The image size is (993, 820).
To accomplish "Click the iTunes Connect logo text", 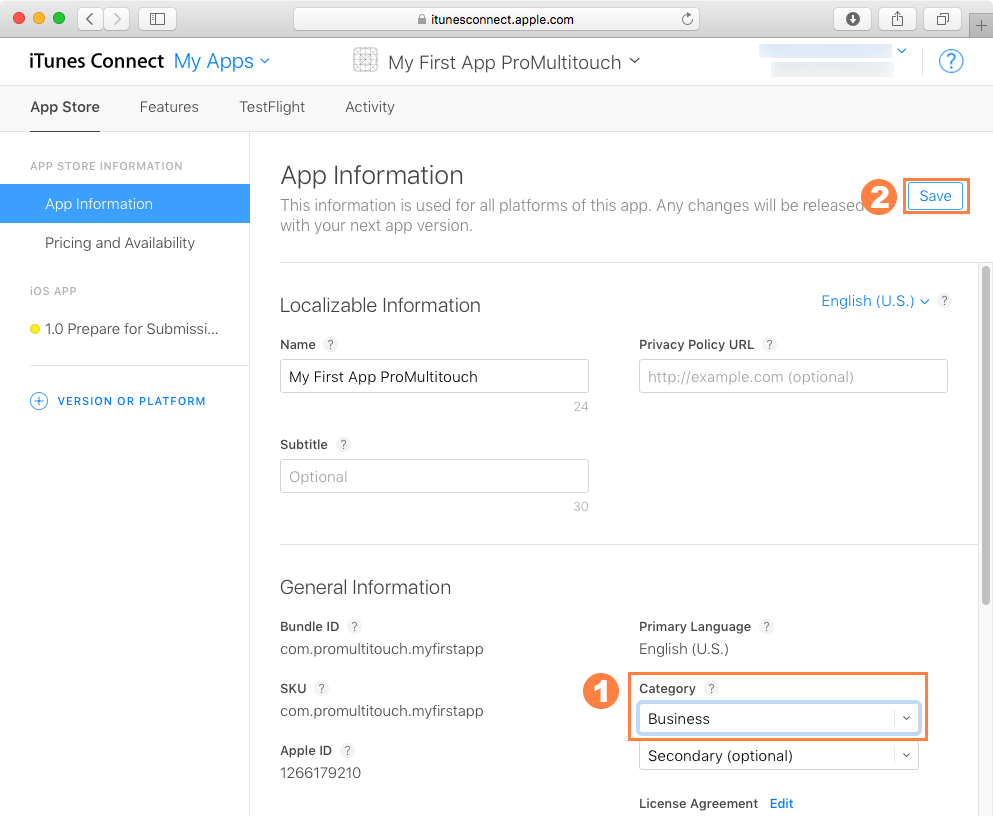I will point(96,61).
